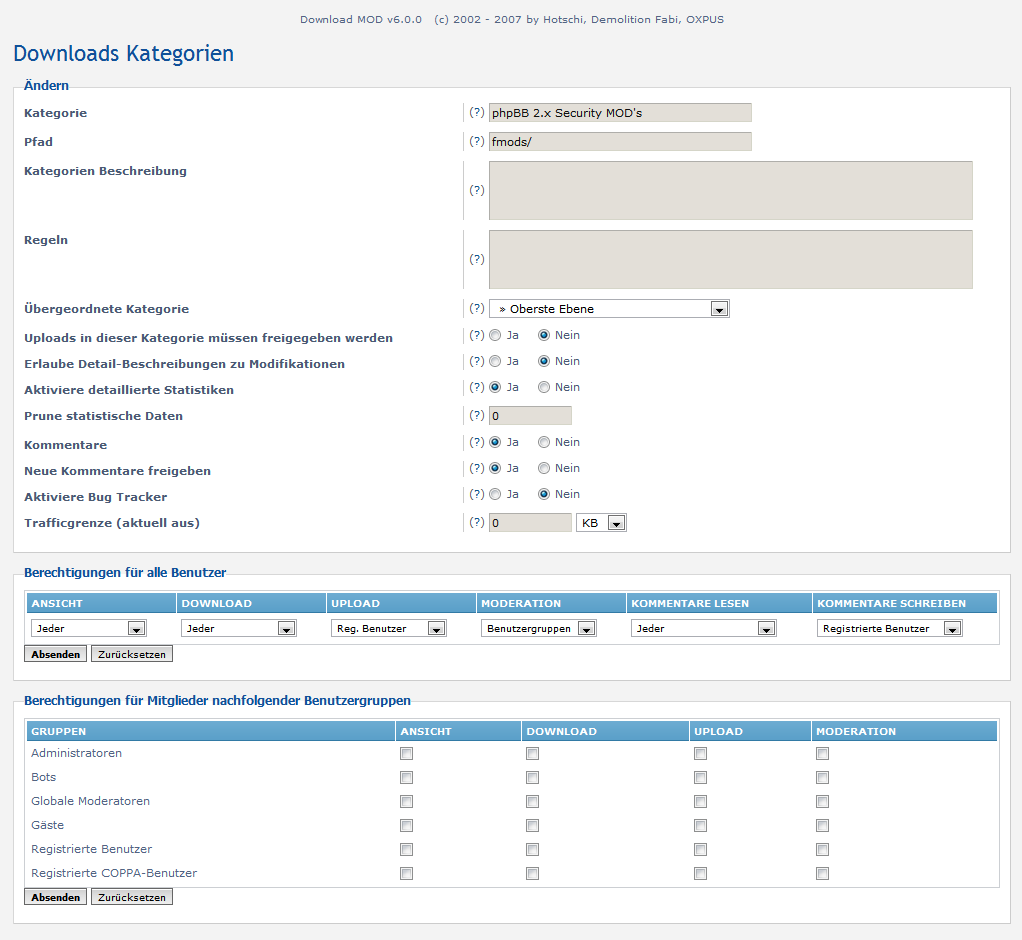The width and height of the screenshot is (1022, 940).
Task: Click into the Kategorien Beschreibung text area
Action: [730, 190]
